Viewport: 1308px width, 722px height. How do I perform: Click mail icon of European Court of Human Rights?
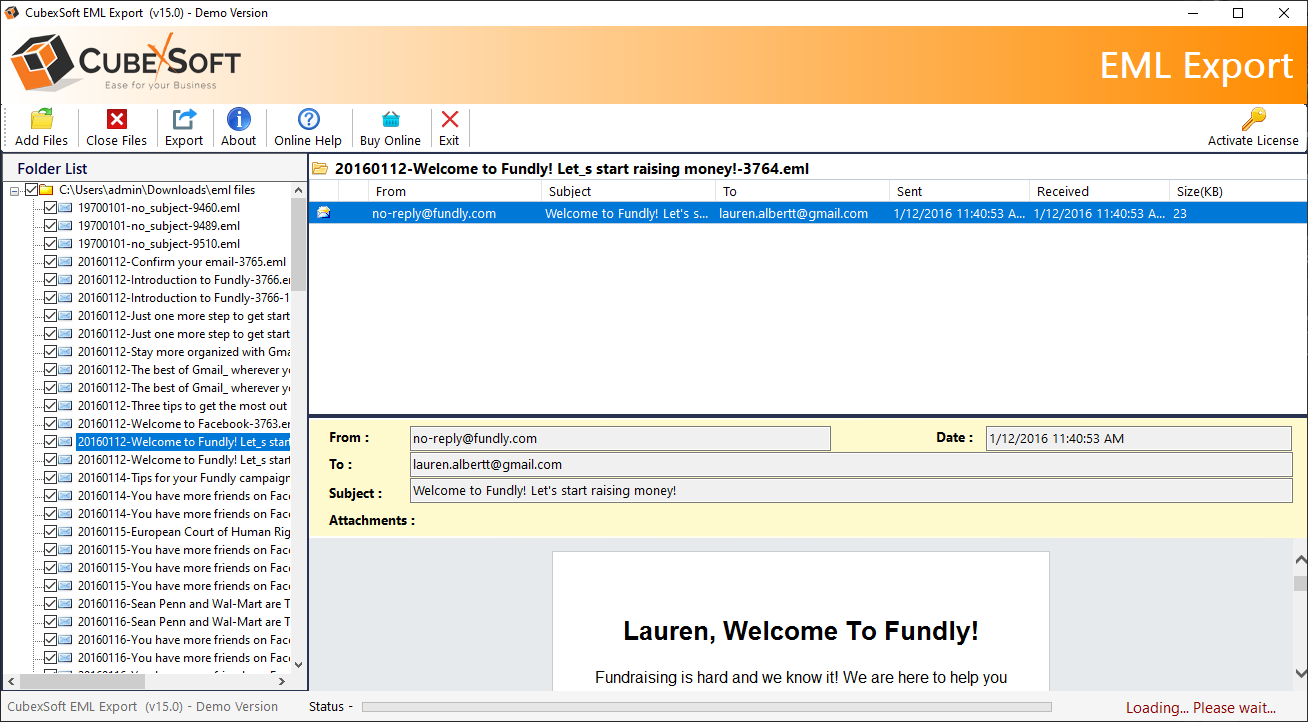(66, 532)
